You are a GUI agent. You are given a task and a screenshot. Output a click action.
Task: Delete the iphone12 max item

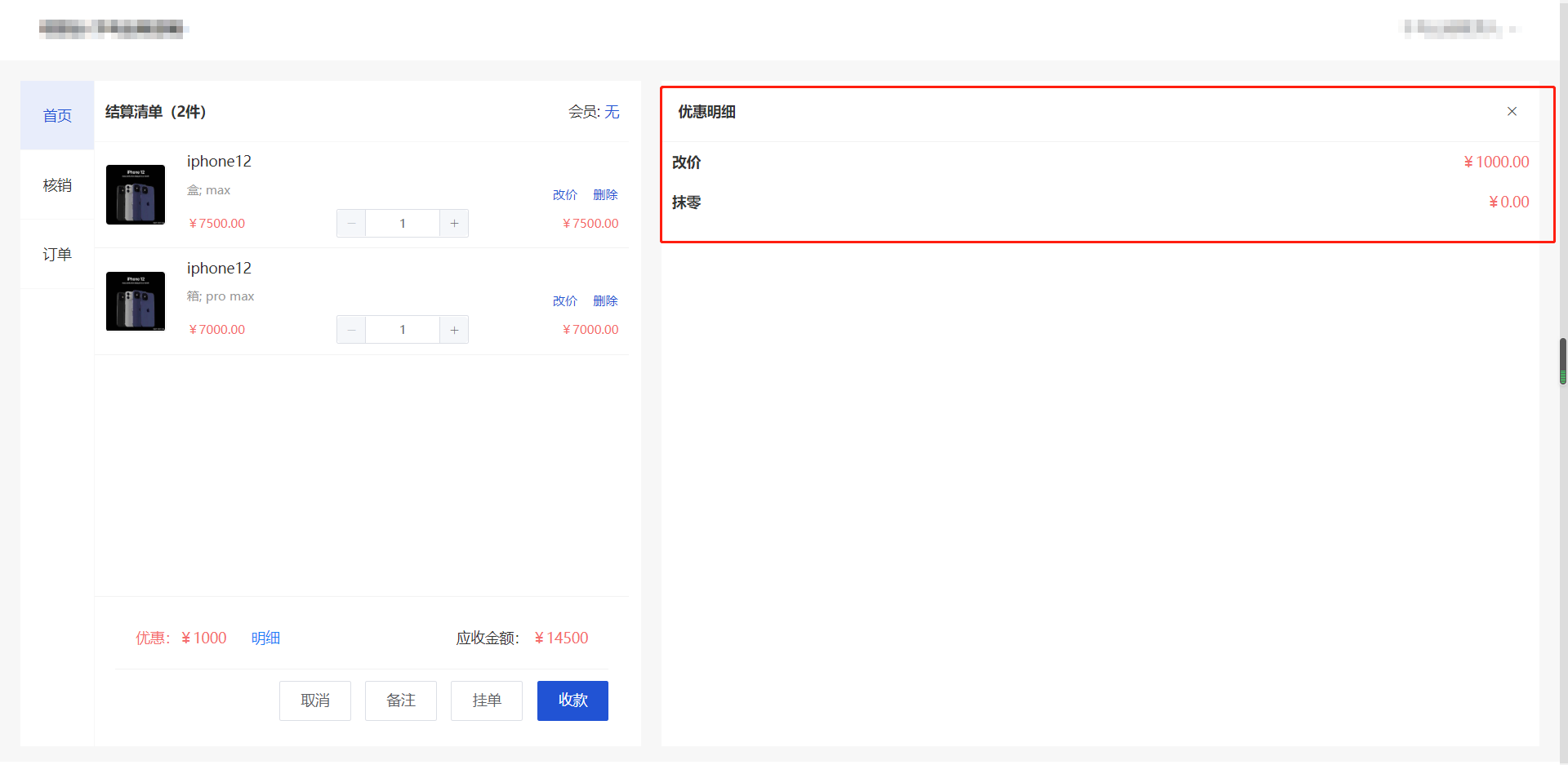(605, 195)
